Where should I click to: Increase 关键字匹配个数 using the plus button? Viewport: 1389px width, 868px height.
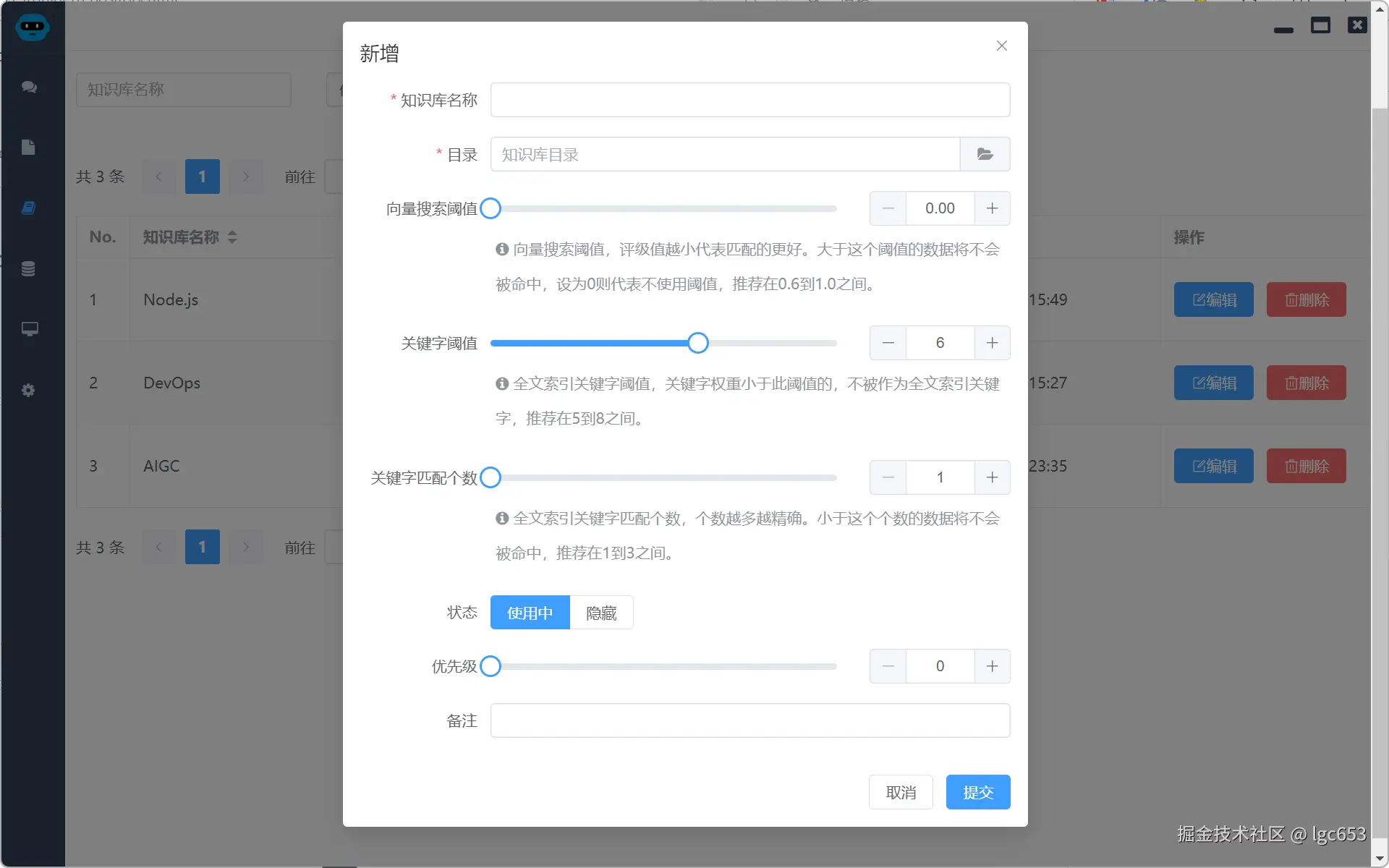(x=992, y=477)
